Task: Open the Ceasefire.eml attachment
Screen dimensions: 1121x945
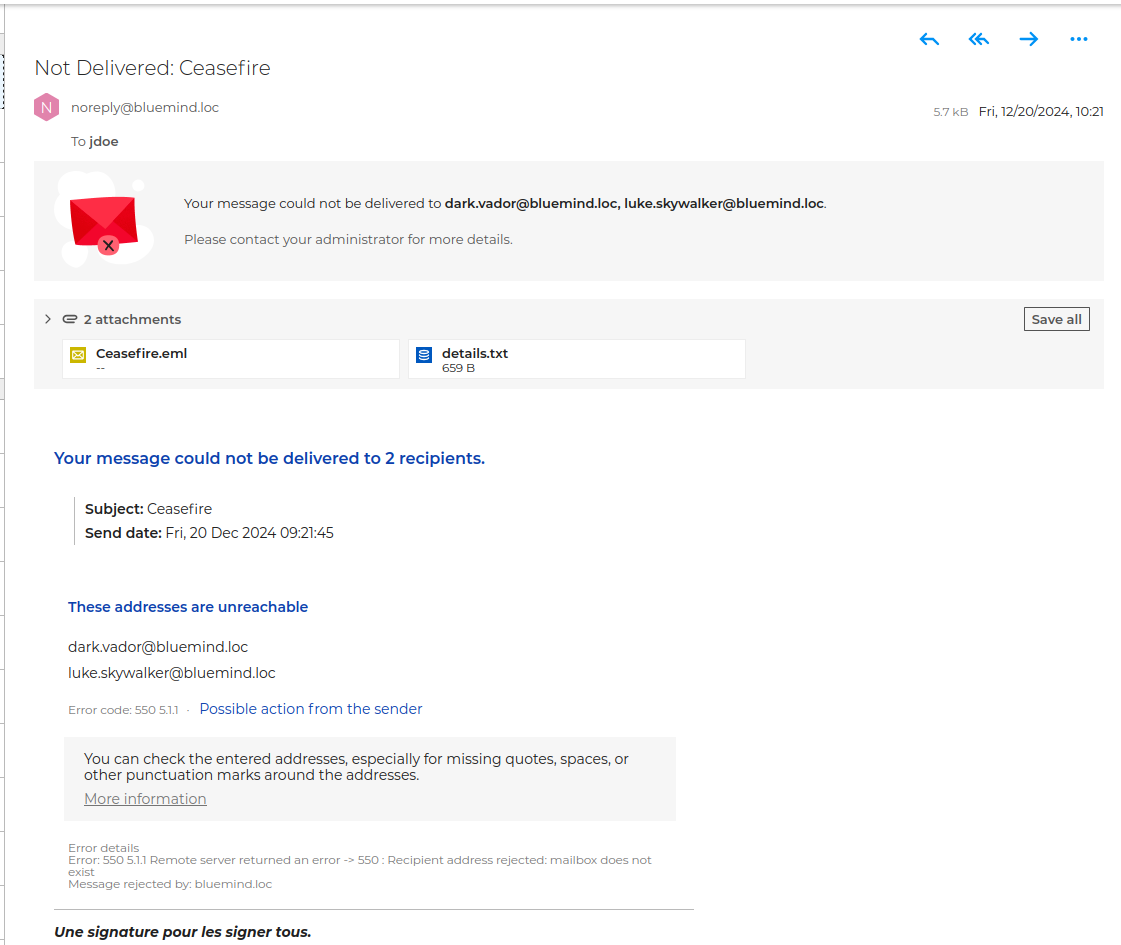Action: click(141, 354)
